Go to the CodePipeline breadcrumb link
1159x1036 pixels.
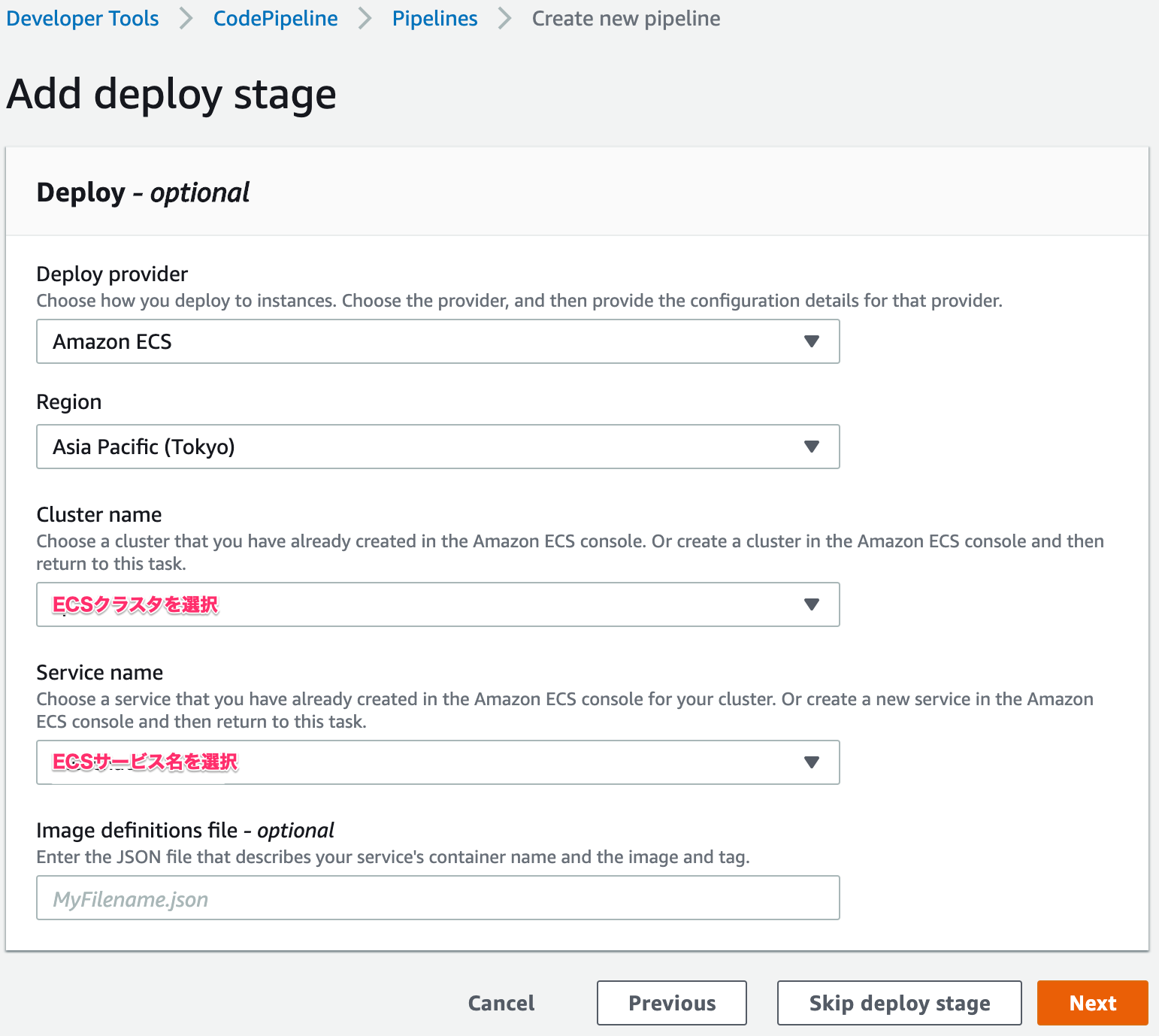point(275,18)
